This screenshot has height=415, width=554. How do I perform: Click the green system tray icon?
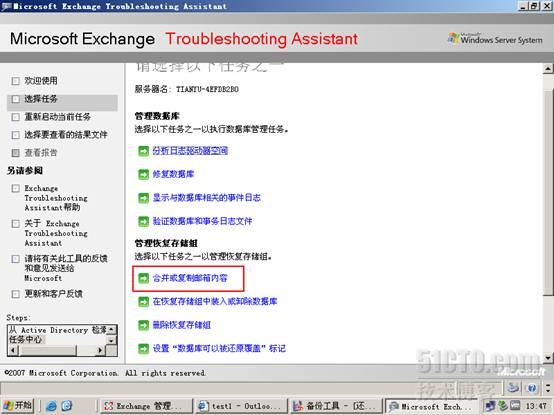503,406
